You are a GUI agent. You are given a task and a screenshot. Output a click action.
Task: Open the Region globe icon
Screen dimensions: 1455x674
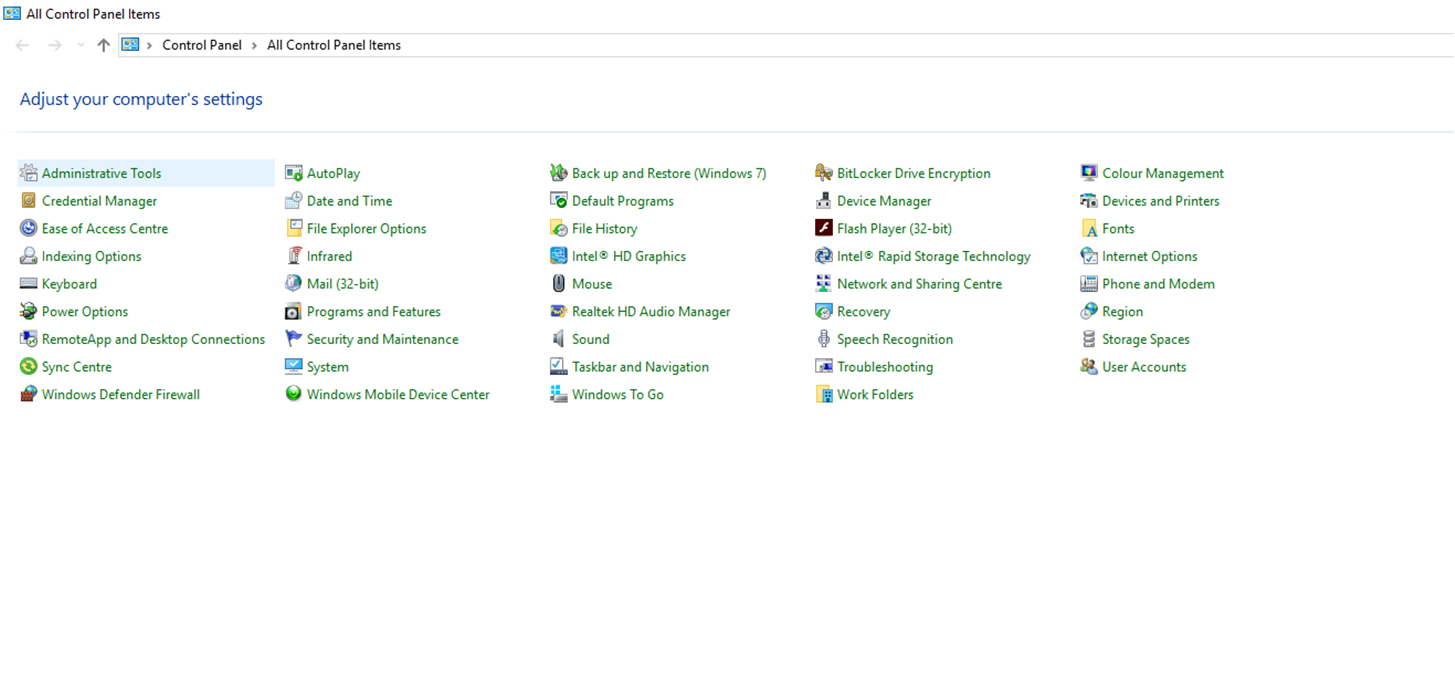tap(1089, 312)
